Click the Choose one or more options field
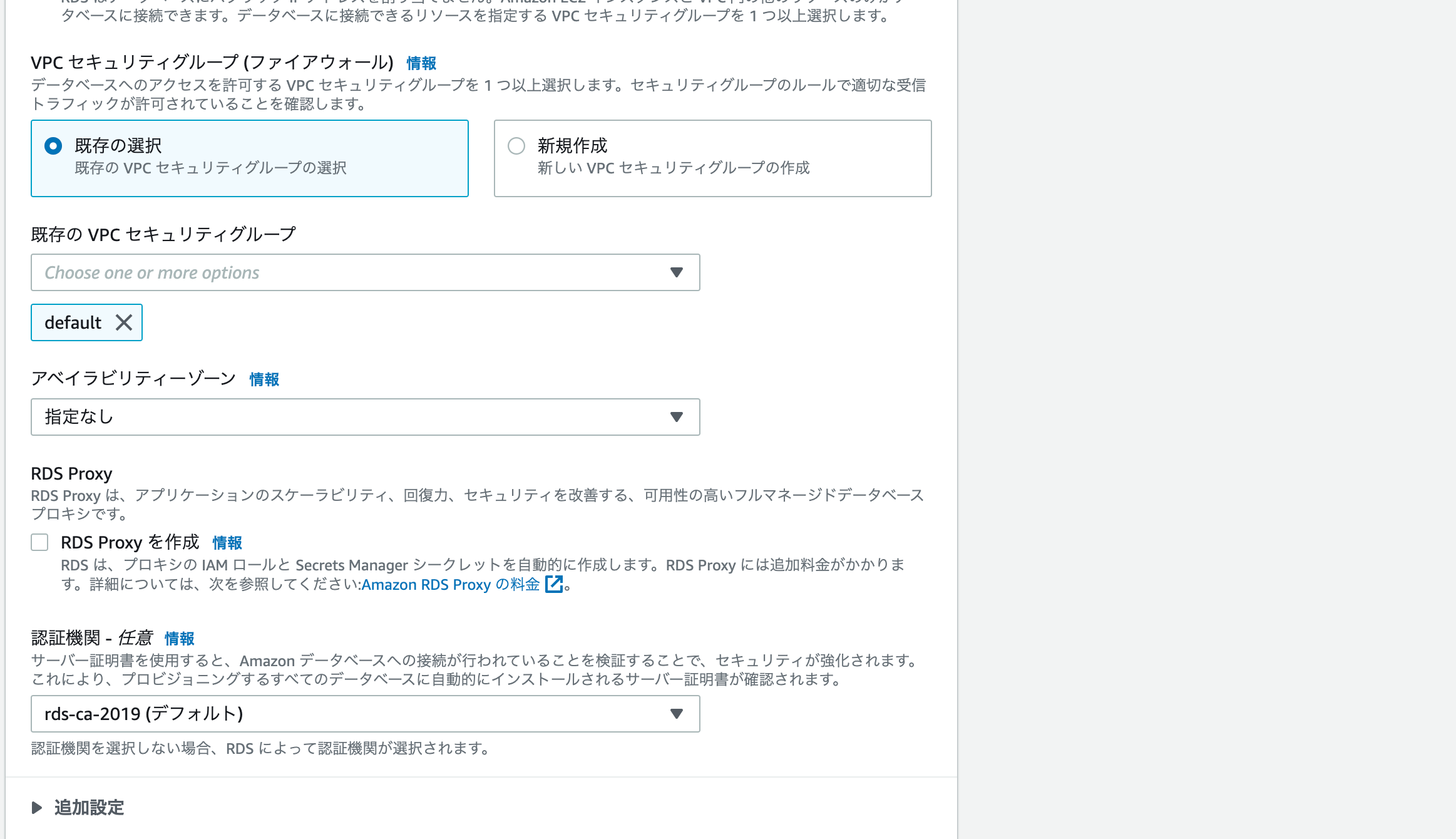 (x=250, y=272)
